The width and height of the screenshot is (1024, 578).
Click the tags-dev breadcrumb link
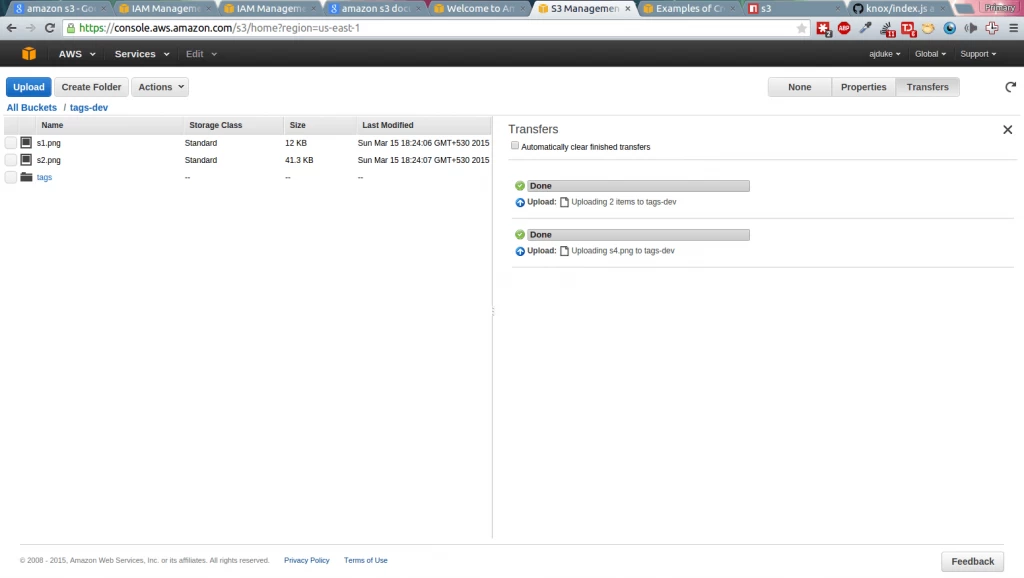(x=89, y=108)
